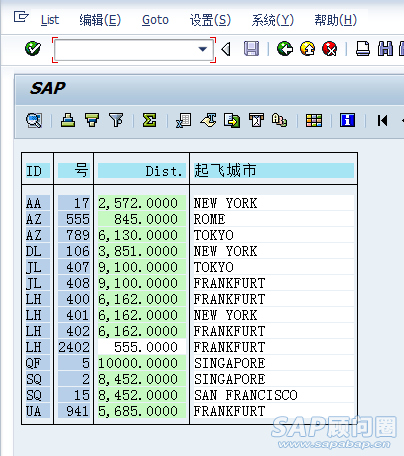Viewport: 404px width, 456px height.
Task: Select flight number 555 cell
Action: tap(74, 219)
